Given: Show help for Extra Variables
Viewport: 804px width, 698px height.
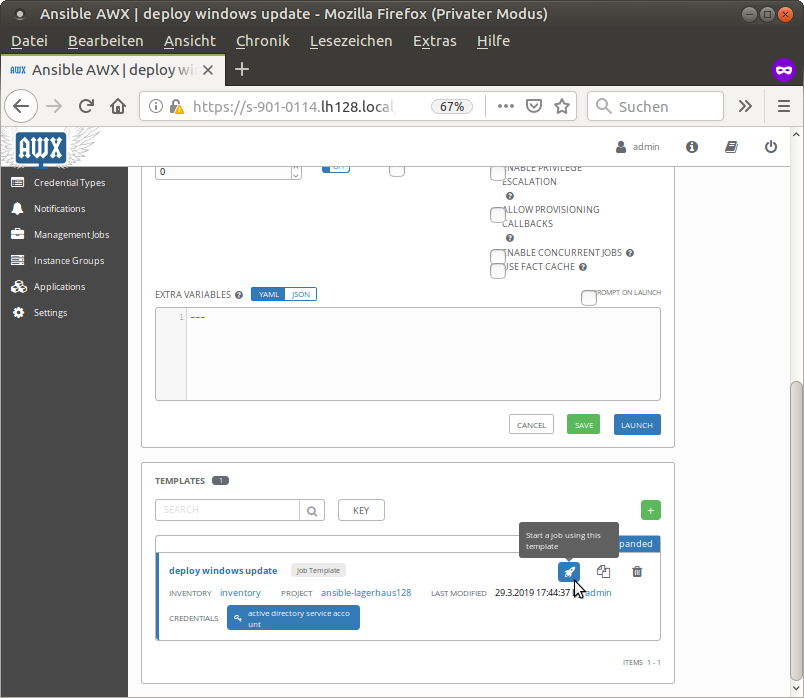Looking at the screenshot, I should pos(239,295).
